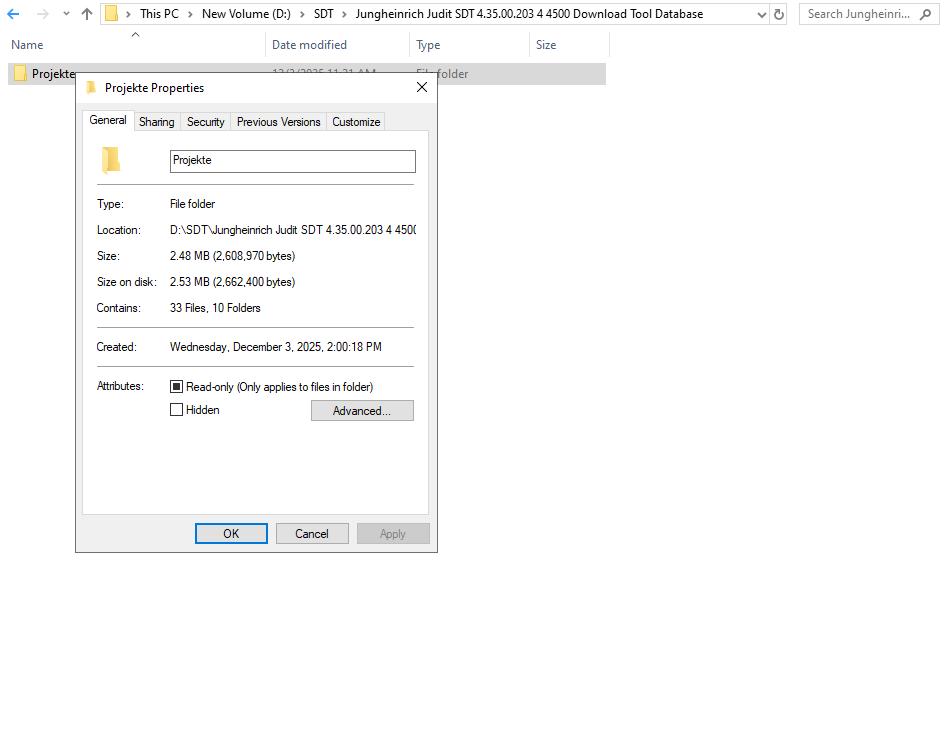Image resolution: width=950 pixels, height=738 pixels.
Task: Click the This PC breadcrumb link
Action: coord(161,13)
